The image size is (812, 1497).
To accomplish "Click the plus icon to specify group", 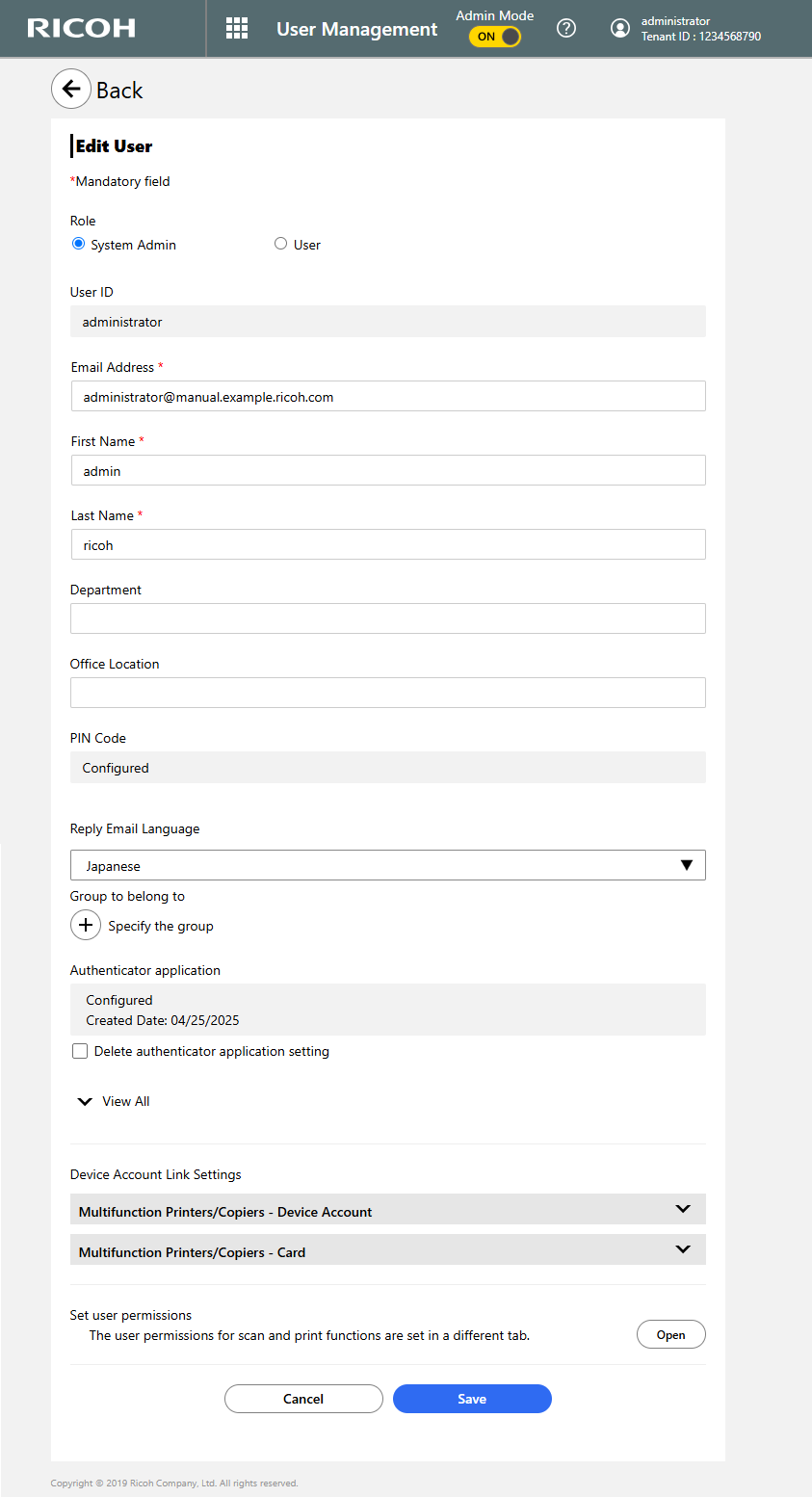I will point(86,926).
